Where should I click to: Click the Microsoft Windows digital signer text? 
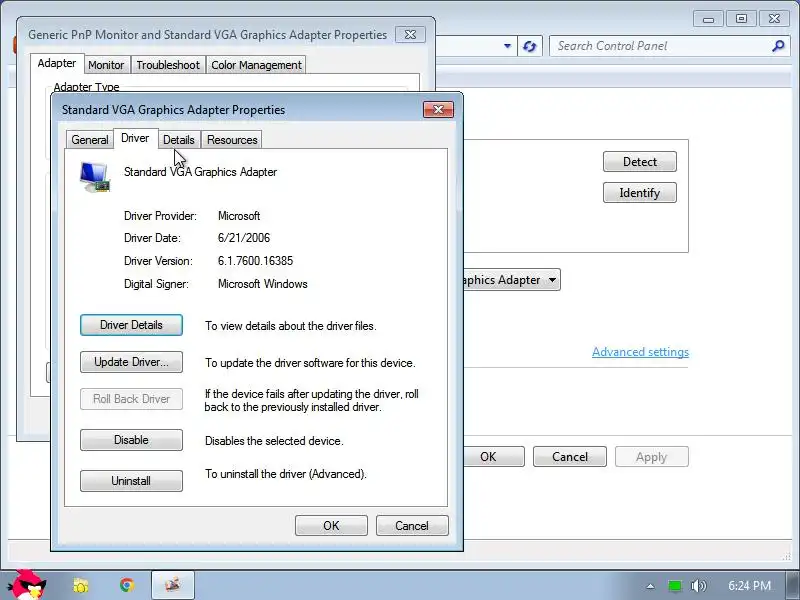point(263,284)
